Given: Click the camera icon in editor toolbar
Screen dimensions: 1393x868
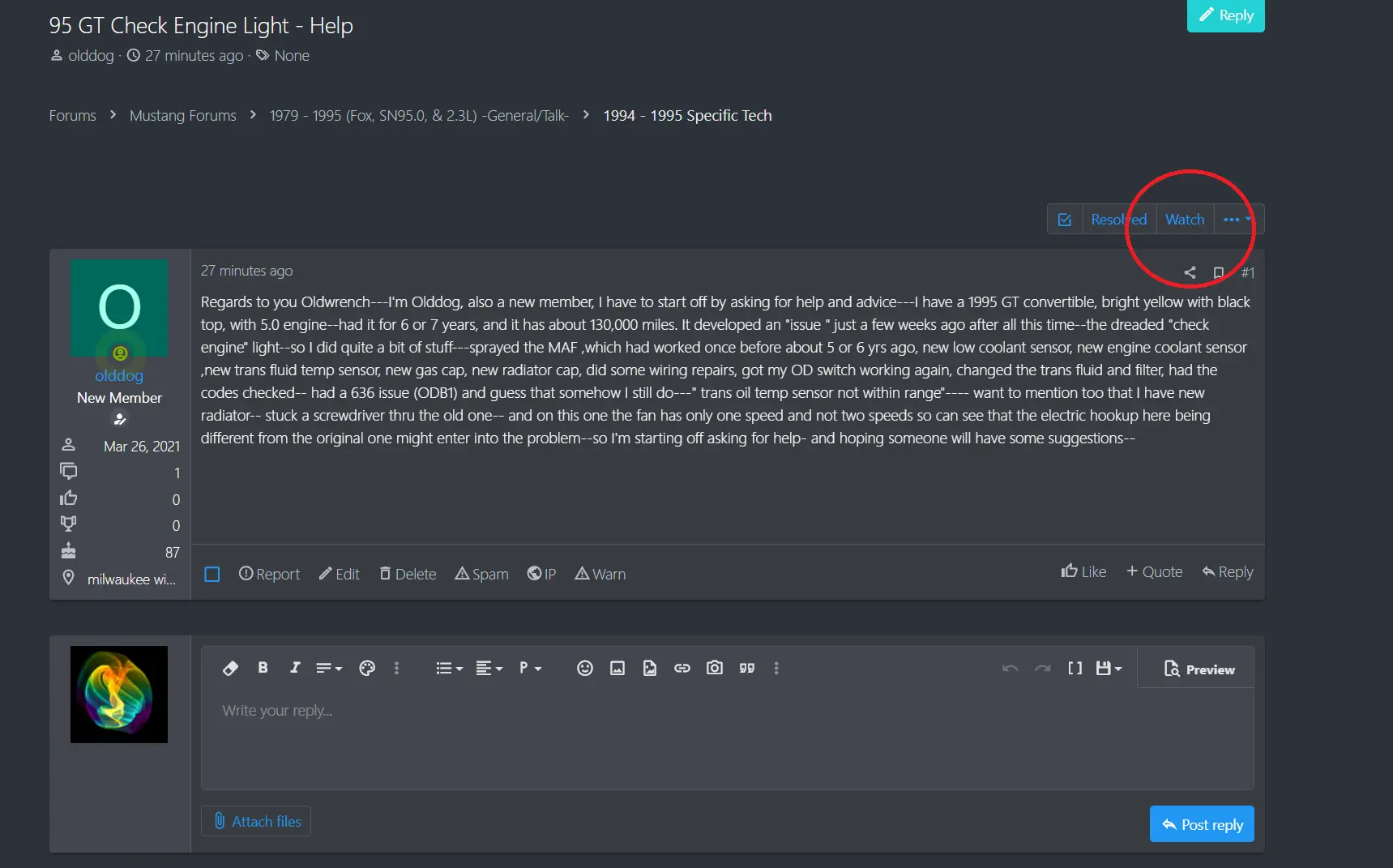Looking at the screenshot, I should click(x=715, y=668).
